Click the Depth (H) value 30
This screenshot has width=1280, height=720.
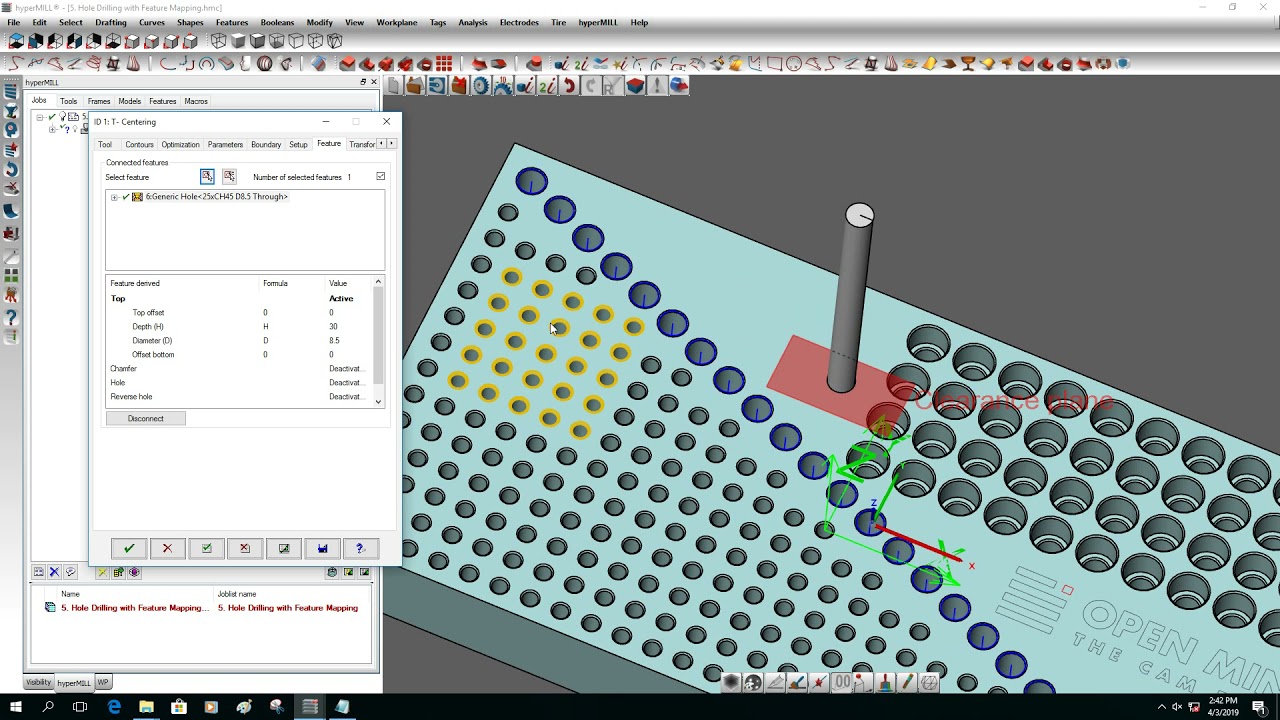click(x=333, y=327)
